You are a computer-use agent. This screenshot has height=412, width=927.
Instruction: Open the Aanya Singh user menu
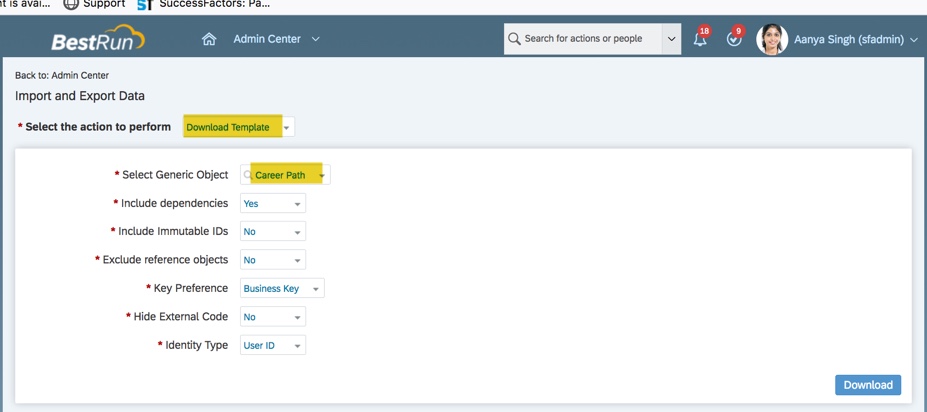click(x=855, y=40)
